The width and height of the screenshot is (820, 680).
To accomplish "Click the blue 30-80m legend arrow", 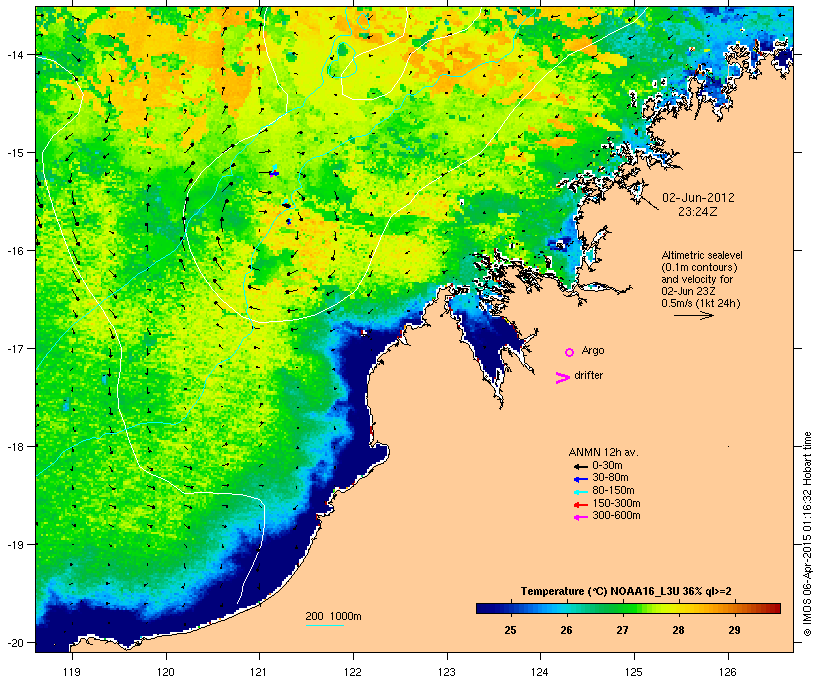I will 580,479.
